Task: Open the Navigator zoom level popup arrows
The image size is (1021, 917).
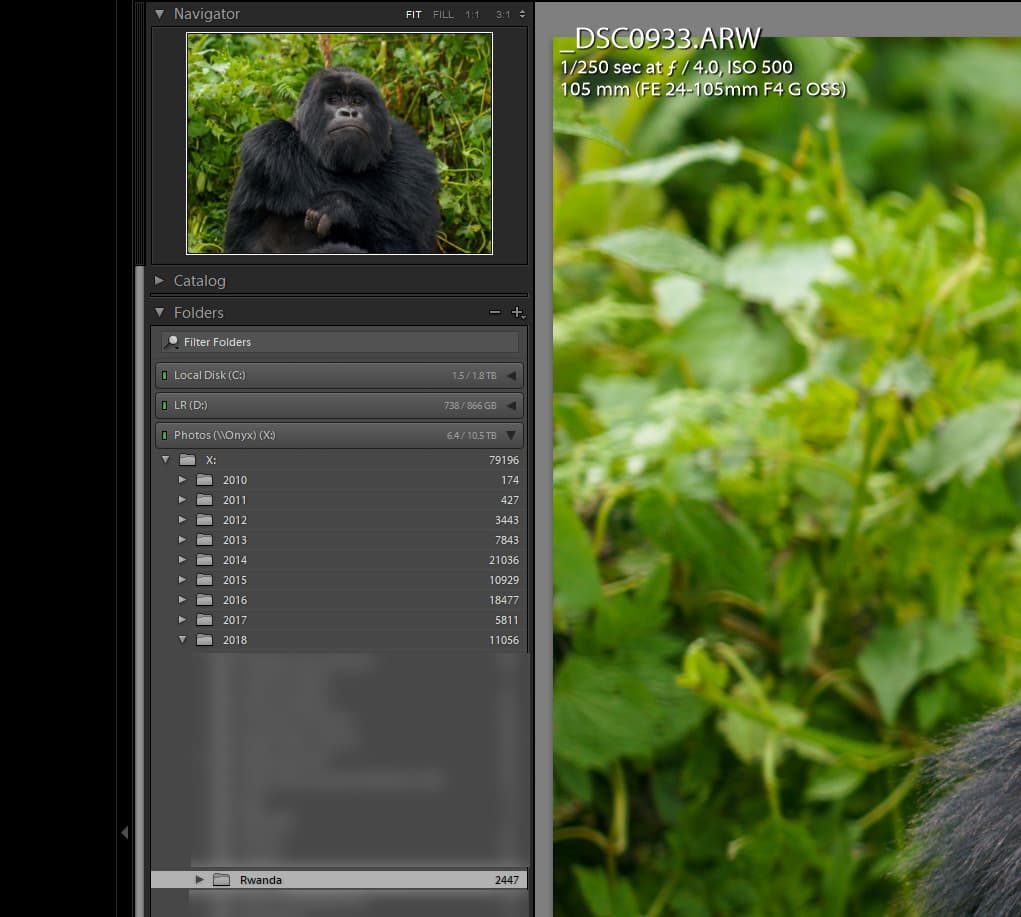Action: click(522, 14)
